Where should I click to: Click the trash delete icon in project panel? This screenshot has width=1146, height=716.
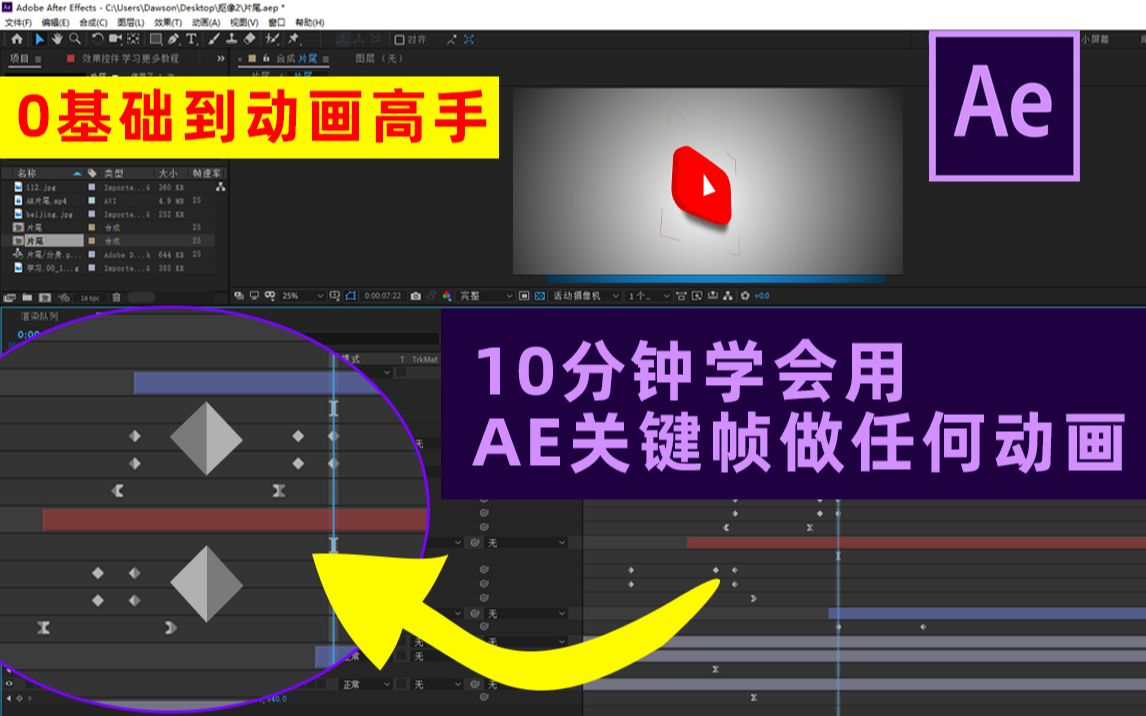tap(116, 297)
